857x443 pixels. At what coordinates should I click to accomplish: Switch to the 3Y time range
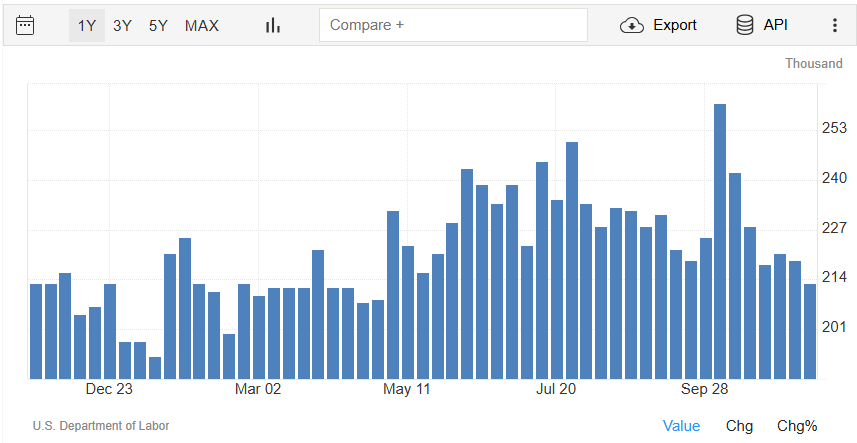pyautogui.click(x=122, y=26)
